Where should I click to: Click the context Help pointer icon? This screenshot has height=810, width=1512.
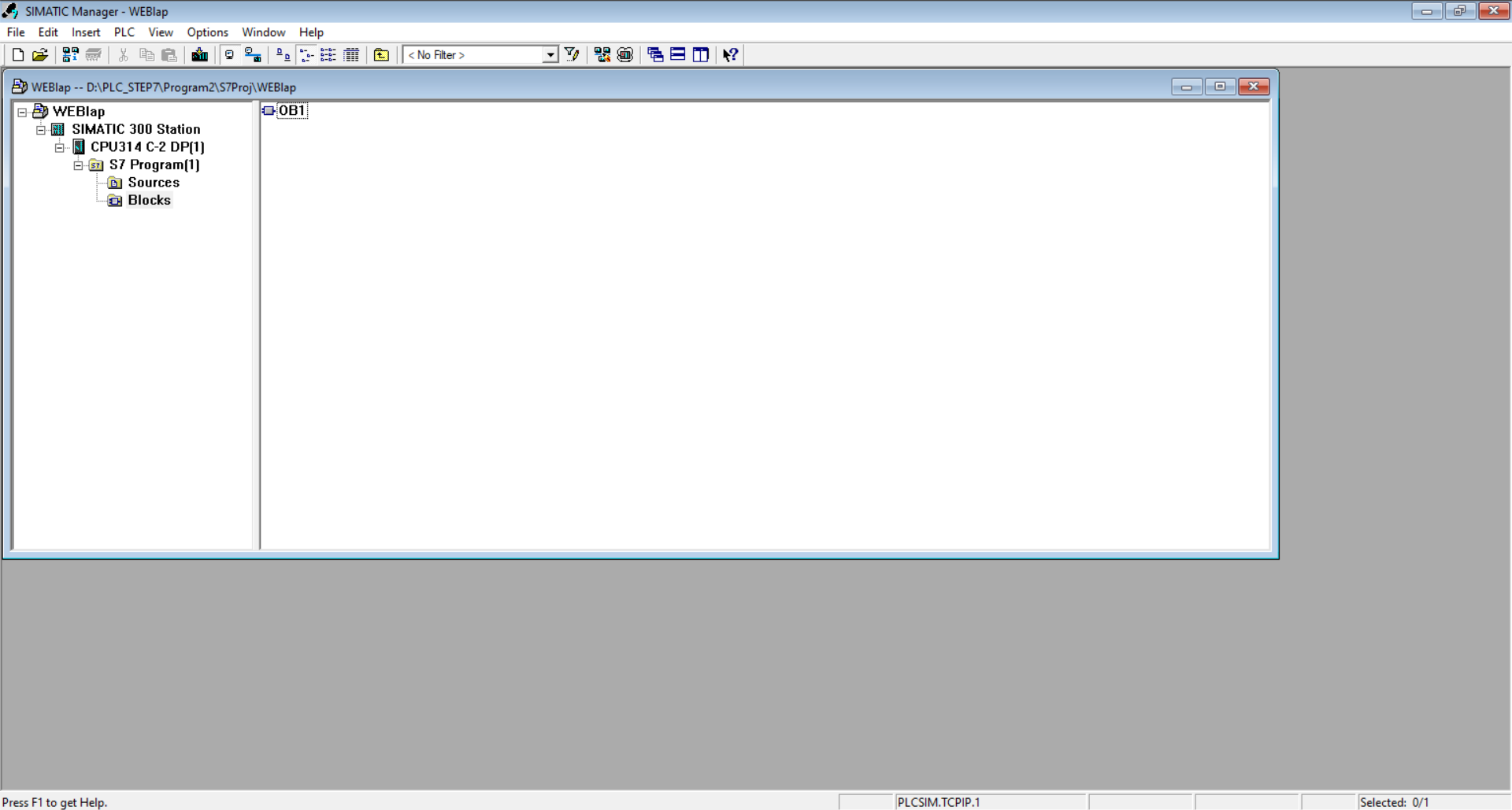[730, 54]
